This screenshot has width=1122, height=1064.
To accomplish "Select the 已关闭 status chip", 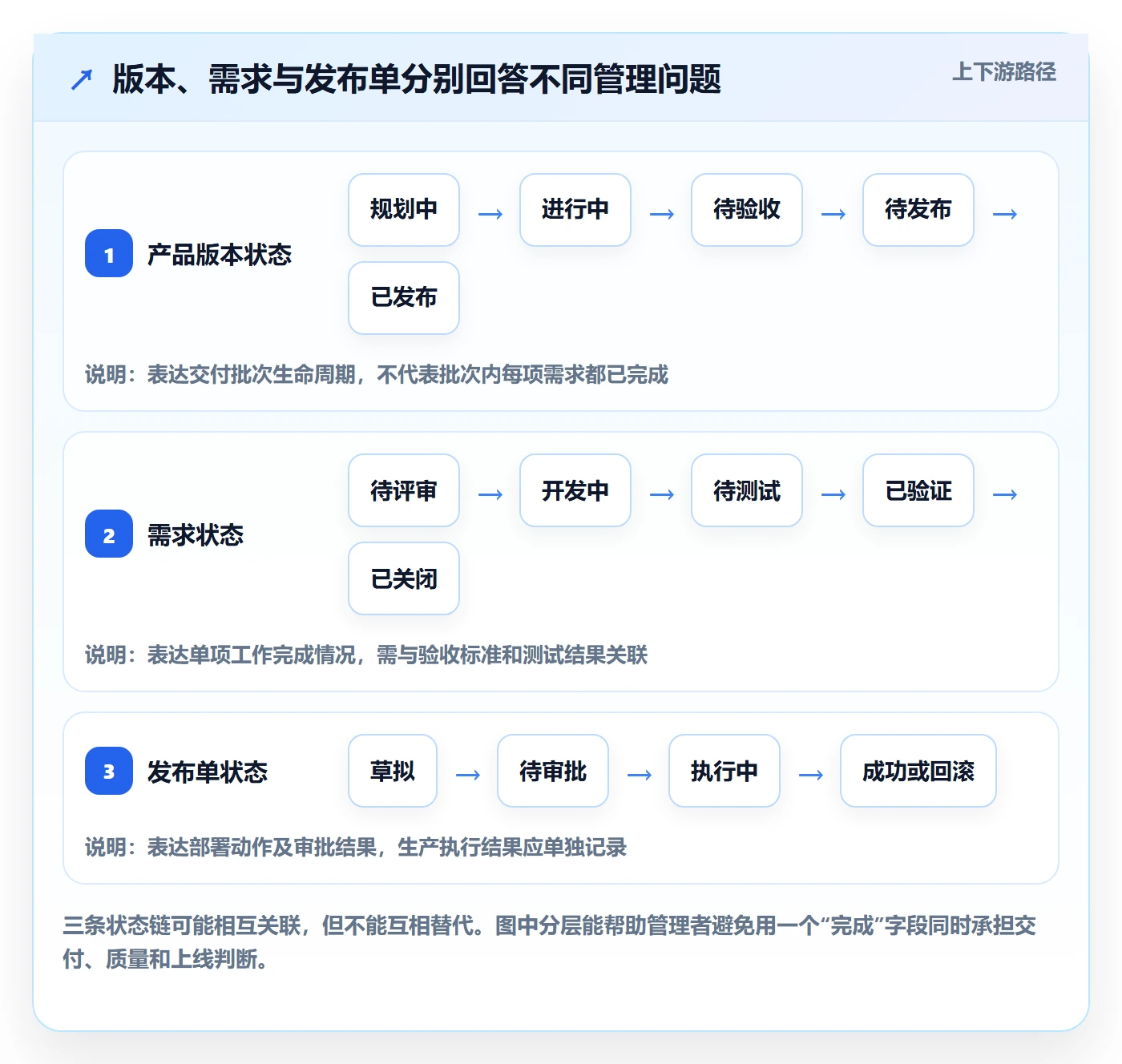I will click(404, 578).
